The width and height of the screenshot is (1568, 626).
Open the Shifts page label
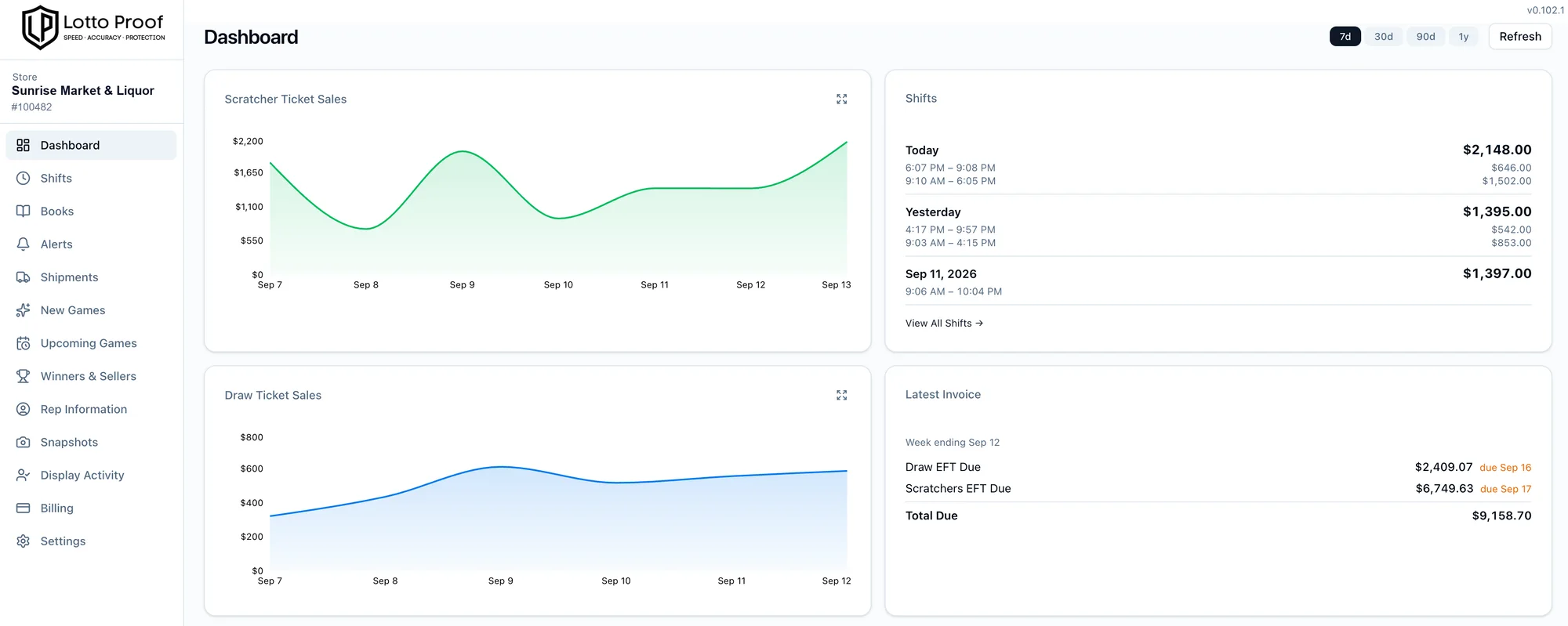click(x=56, y=178)
